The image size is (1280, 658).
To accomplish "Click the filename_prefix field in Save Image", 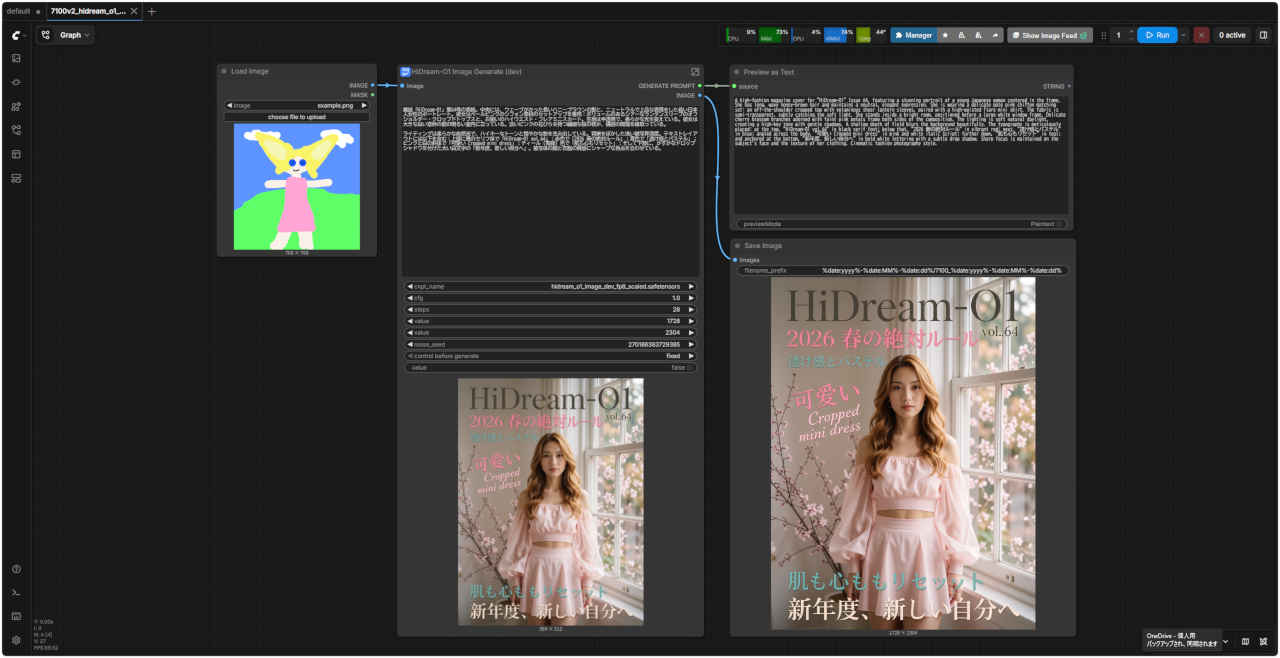I will (x=903, y=270).
